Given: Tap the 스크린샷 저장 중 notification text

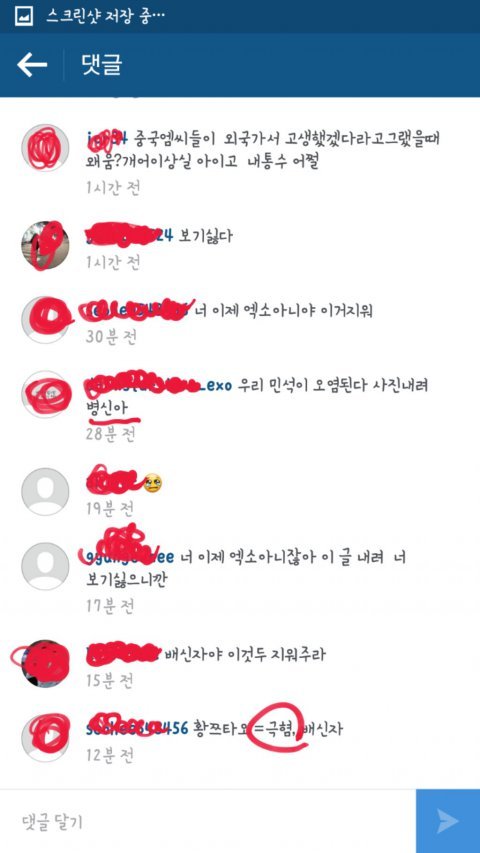Looking at the screenshot, I should click(105, 16).
